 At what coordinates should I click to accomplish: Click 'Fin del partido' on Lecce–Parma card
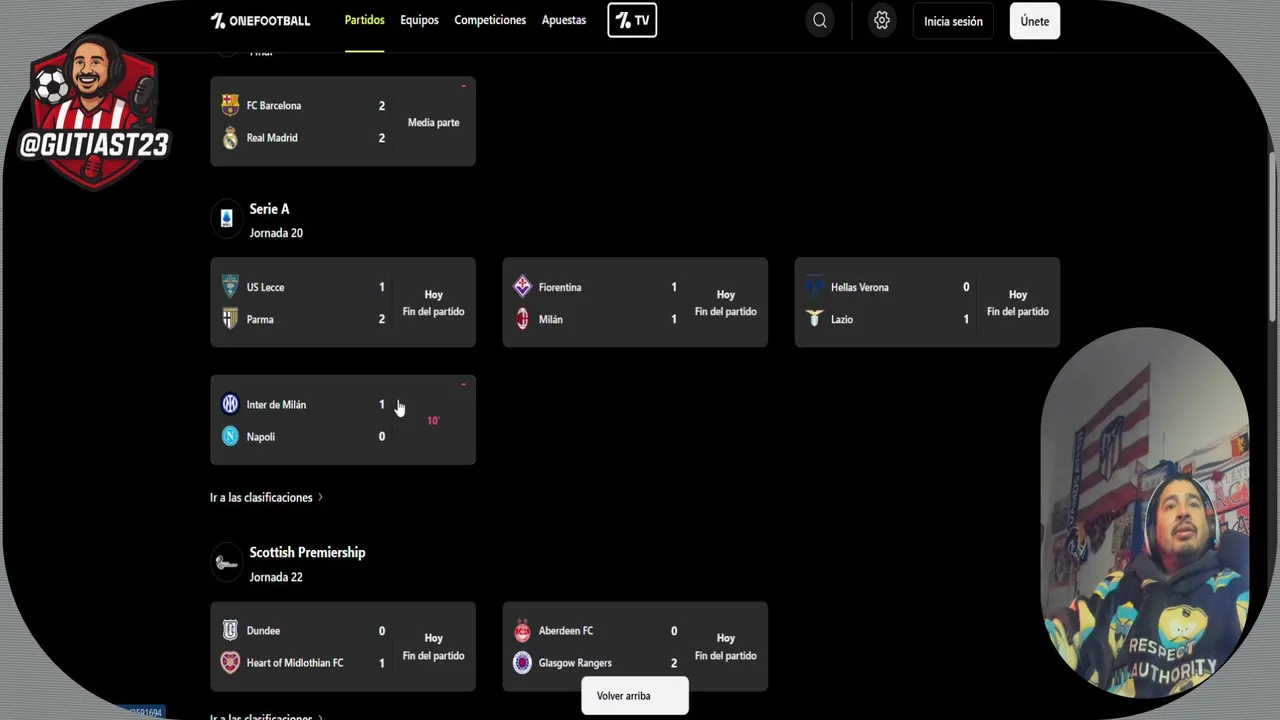click(x=433, y=311)
